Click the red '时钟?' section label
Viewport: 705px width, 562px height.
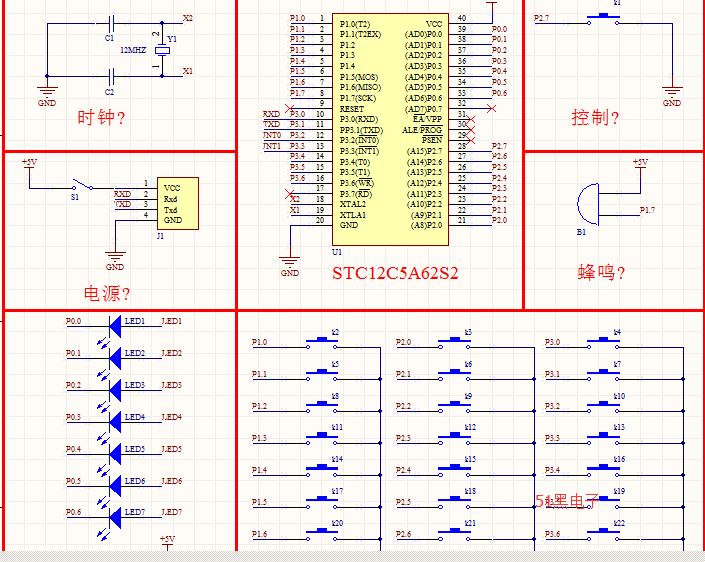click(101, 117)
